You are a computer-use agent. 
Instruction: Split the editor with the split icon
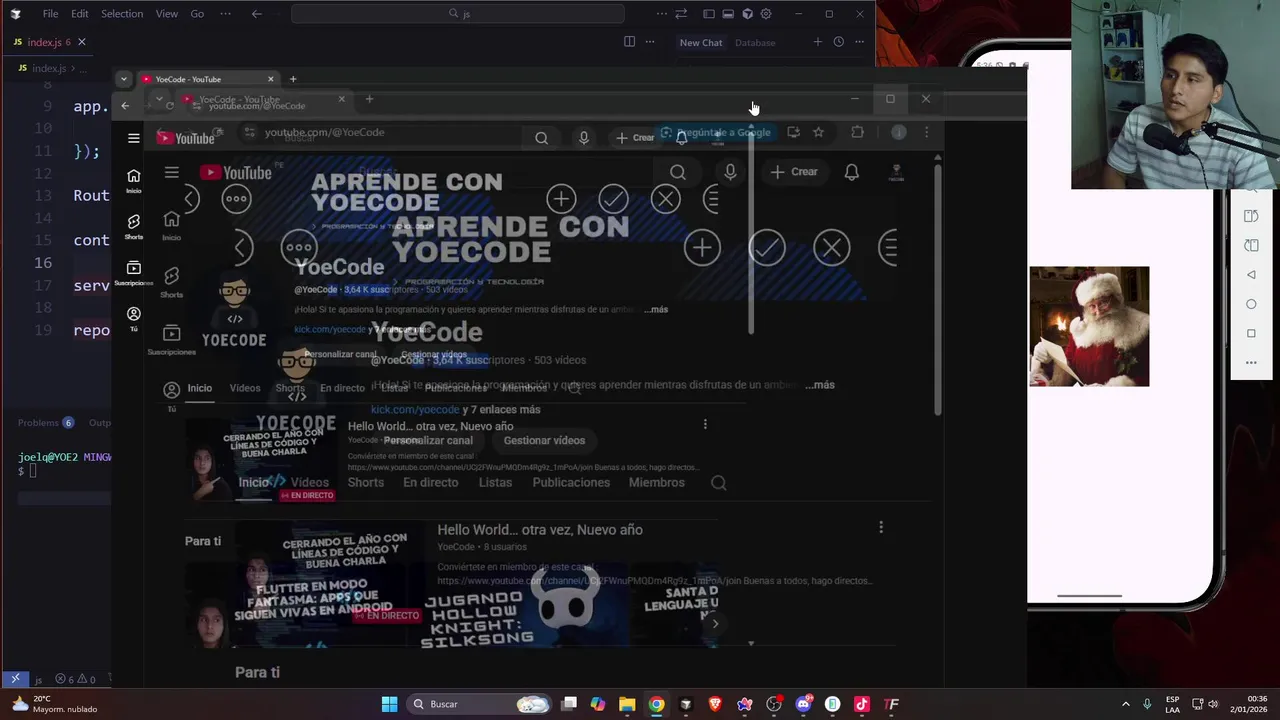coord(629,42)
